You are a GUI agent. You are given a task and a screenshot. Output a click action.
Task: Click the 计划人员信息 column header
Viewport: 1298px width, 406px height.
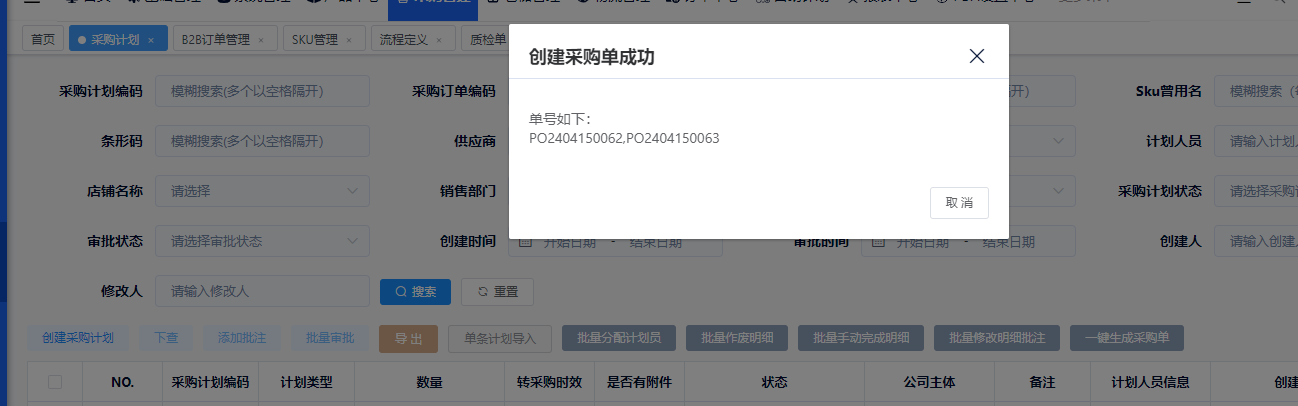coord(1150,383)
